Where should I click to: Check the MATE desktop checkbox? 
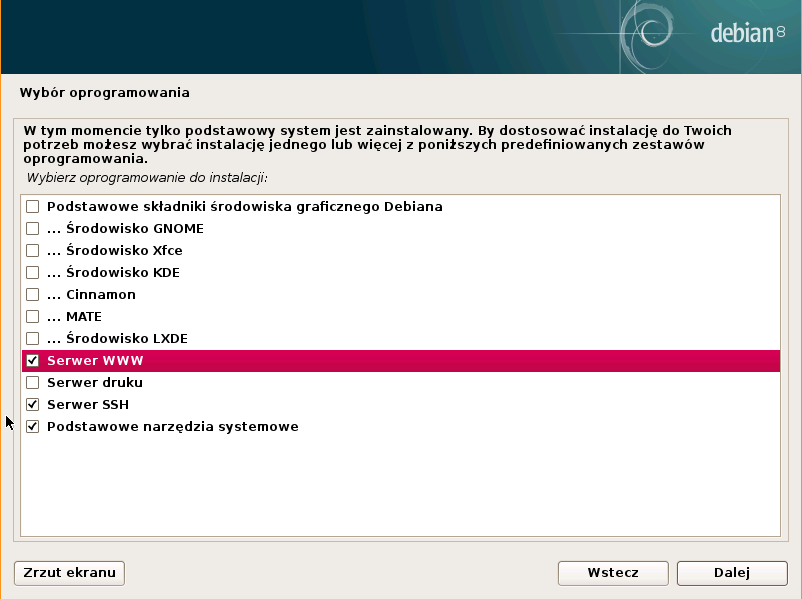32,317
